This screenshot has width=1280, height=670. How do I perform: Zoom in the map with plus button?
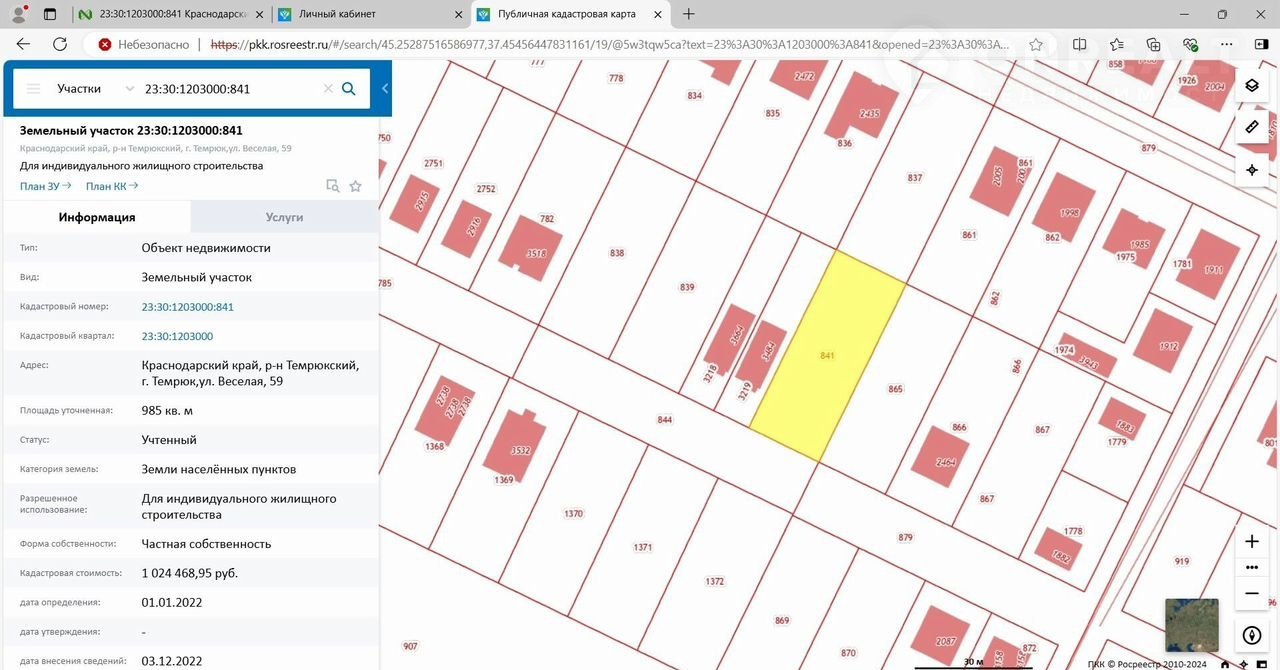pyautogui.click(x=1251, y=541)
